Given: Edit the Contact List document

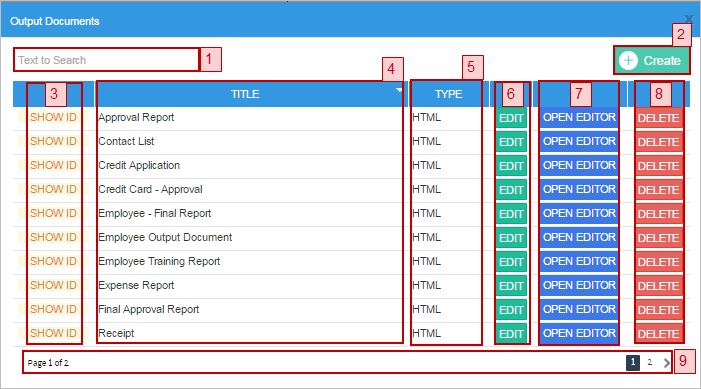Looking at the screenshot, I should [511, 142].
